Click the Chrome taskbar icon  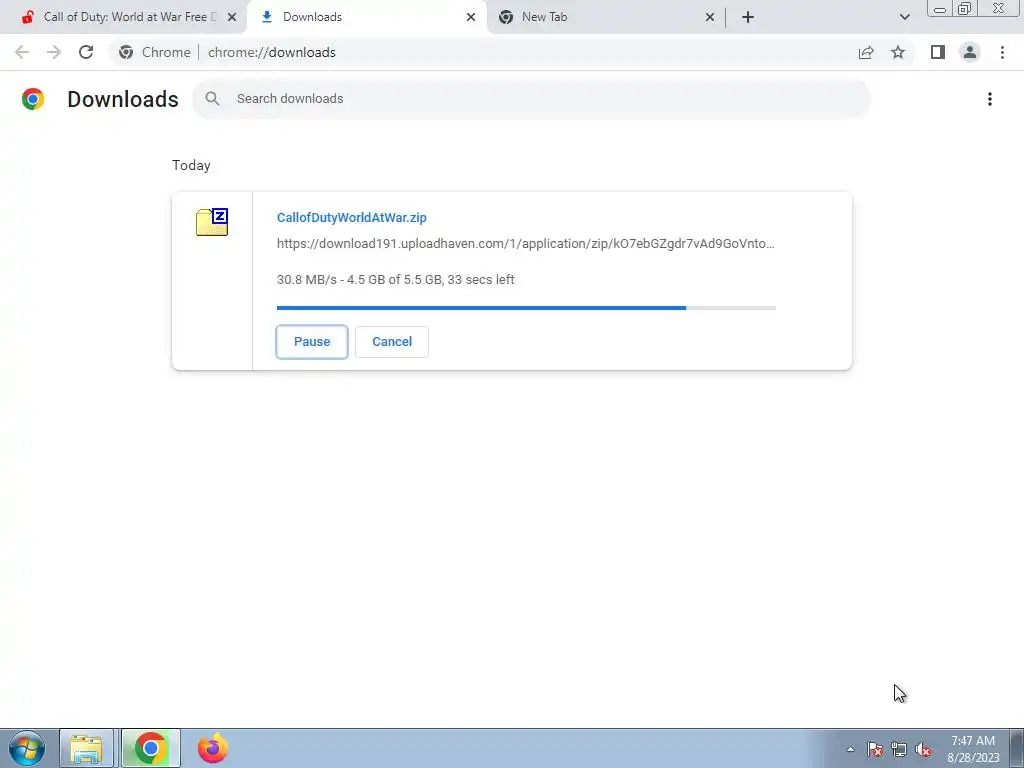(151, 748)
